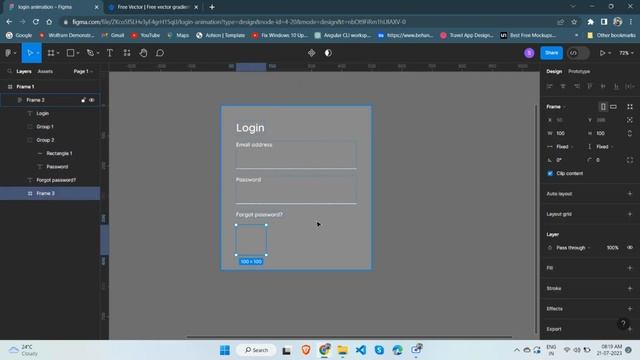The height and width of the screenshot is (360, 640).
Task: Open tidy up distribute options
Action: [x=630, y=86]
